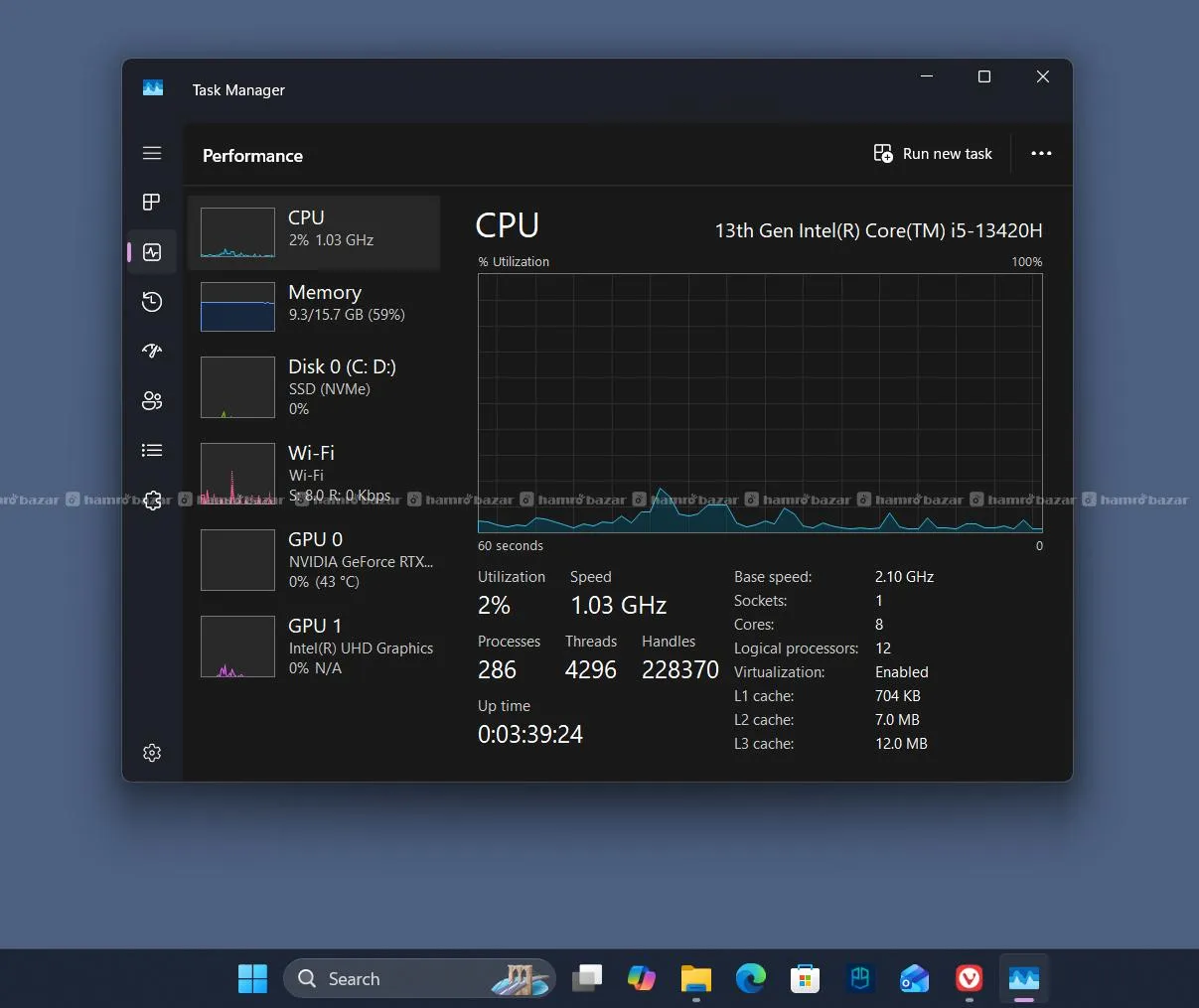Go to the Processes page icon
The width and height of the screenshot is (1199, 1008).
pyautogui.click(x=152, y=203)
